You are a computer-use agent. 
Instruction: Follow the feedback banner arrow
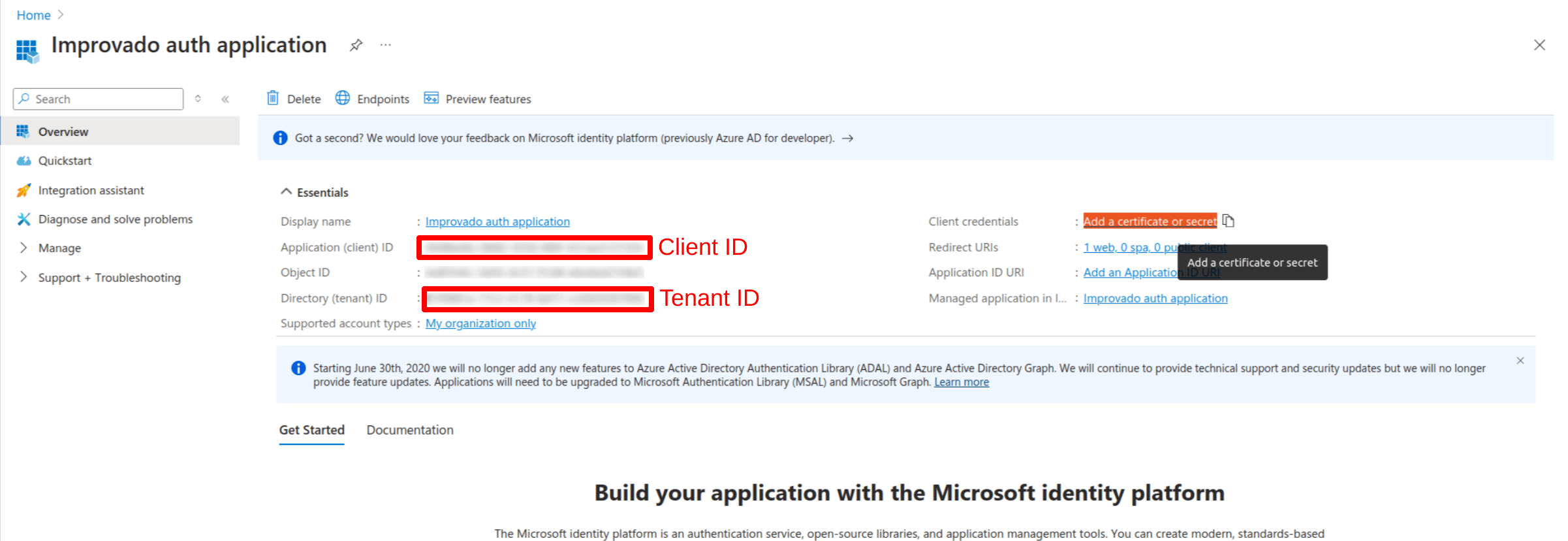(848, 138)
